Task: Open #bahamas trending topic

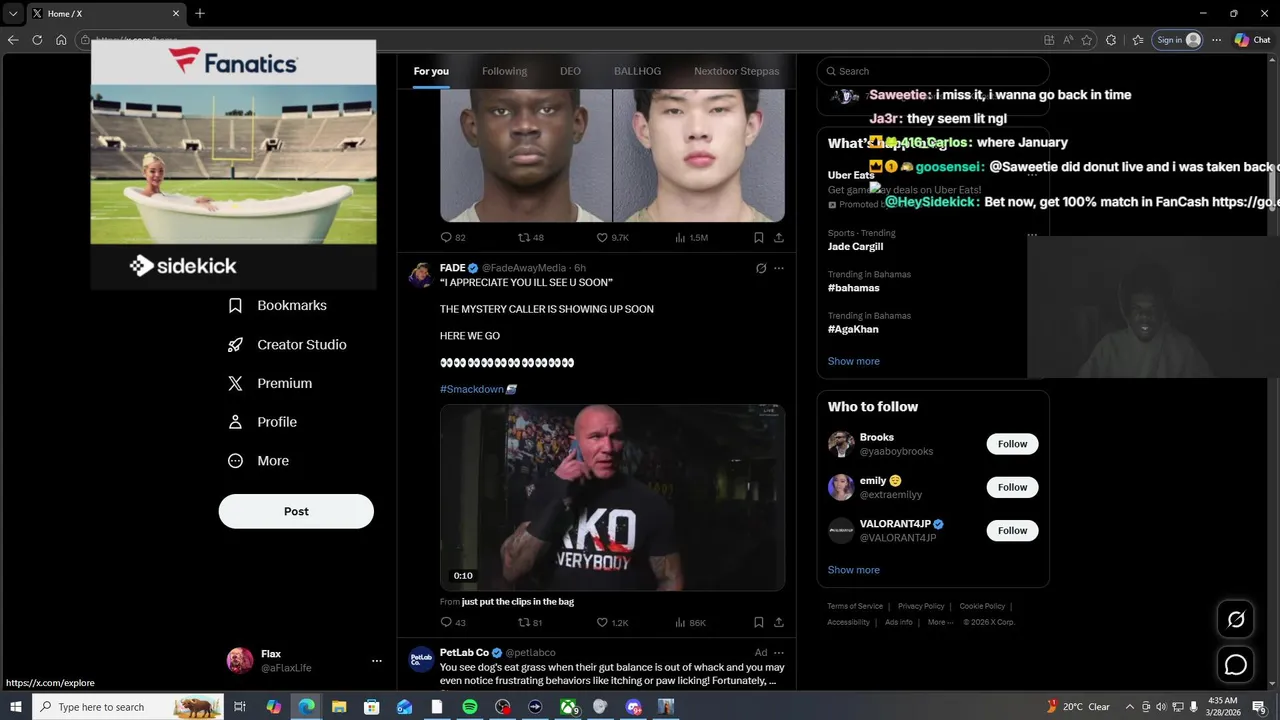Action: [853, 288]
